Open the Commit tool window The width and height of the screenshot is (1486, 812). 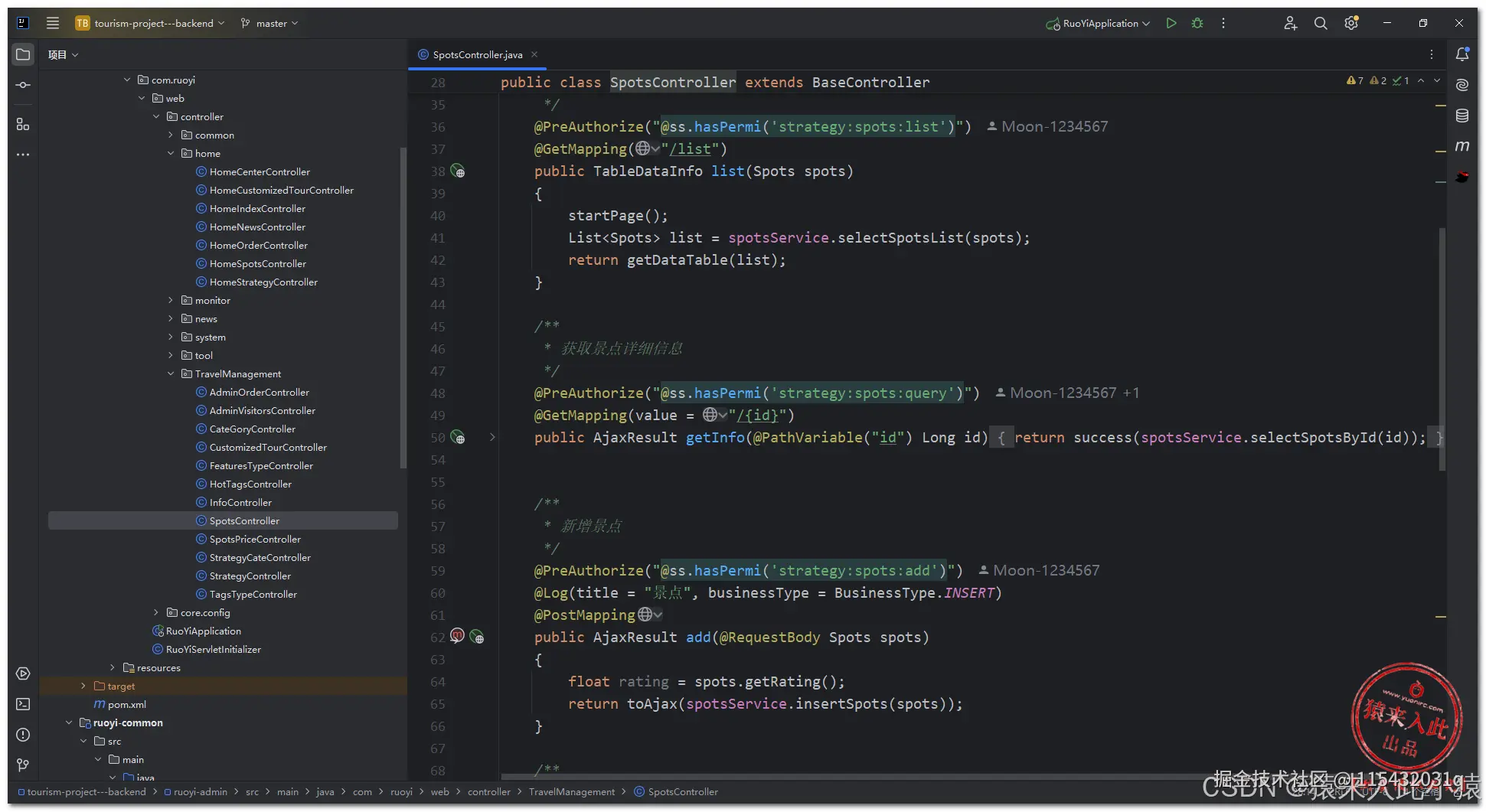pyautogui.click(x=23, y=85)
